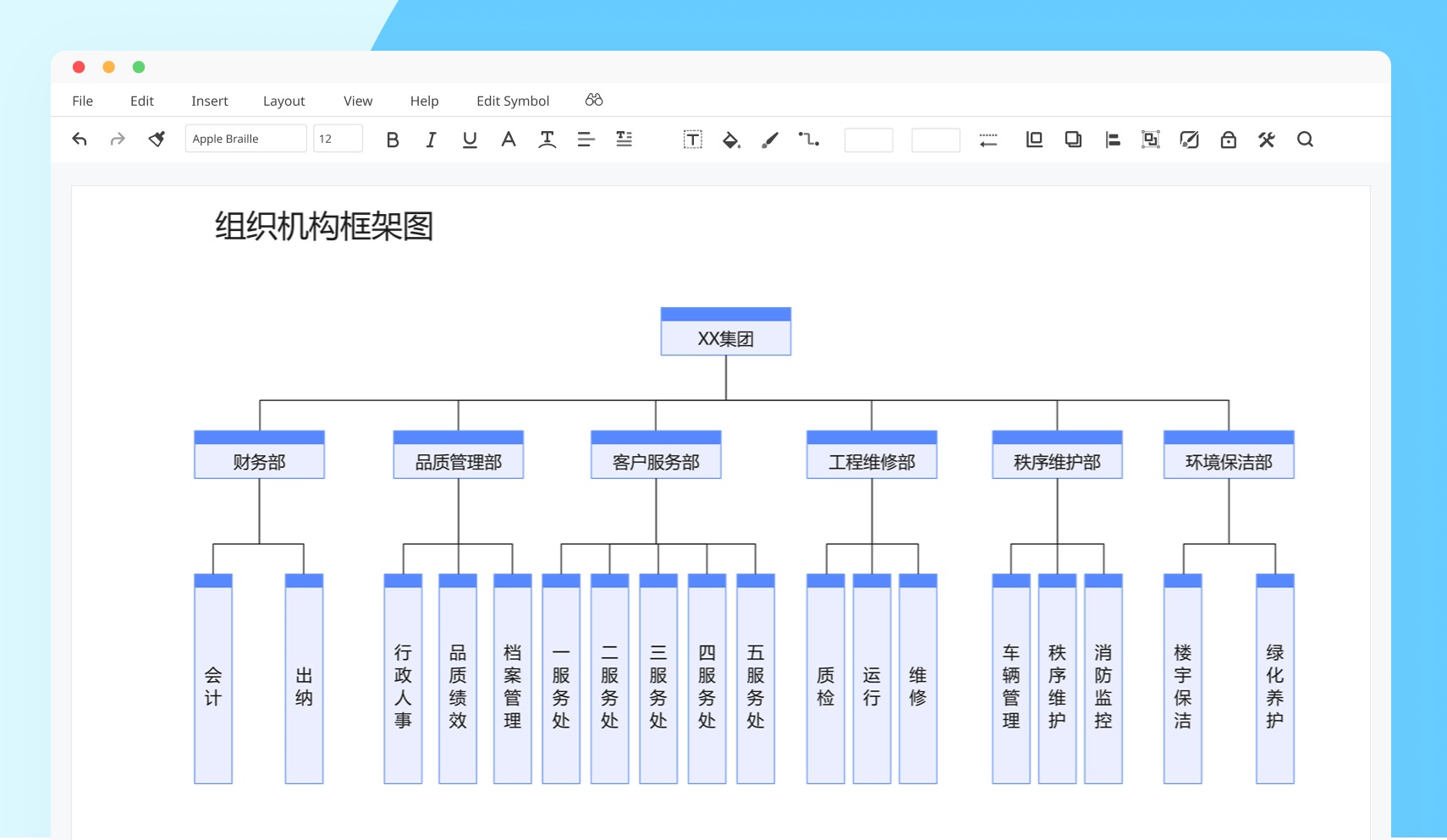
Task: Open the View menu
Action: pyautogui.click(x=358, y=101)
